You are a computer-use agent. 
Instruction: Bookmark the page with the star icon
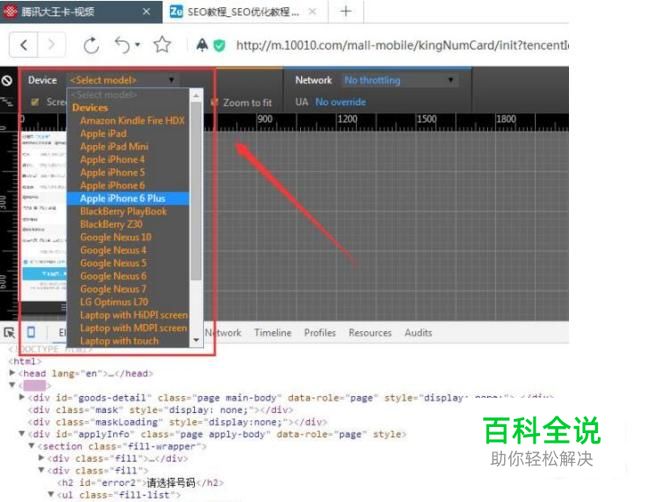pos(162,45)
